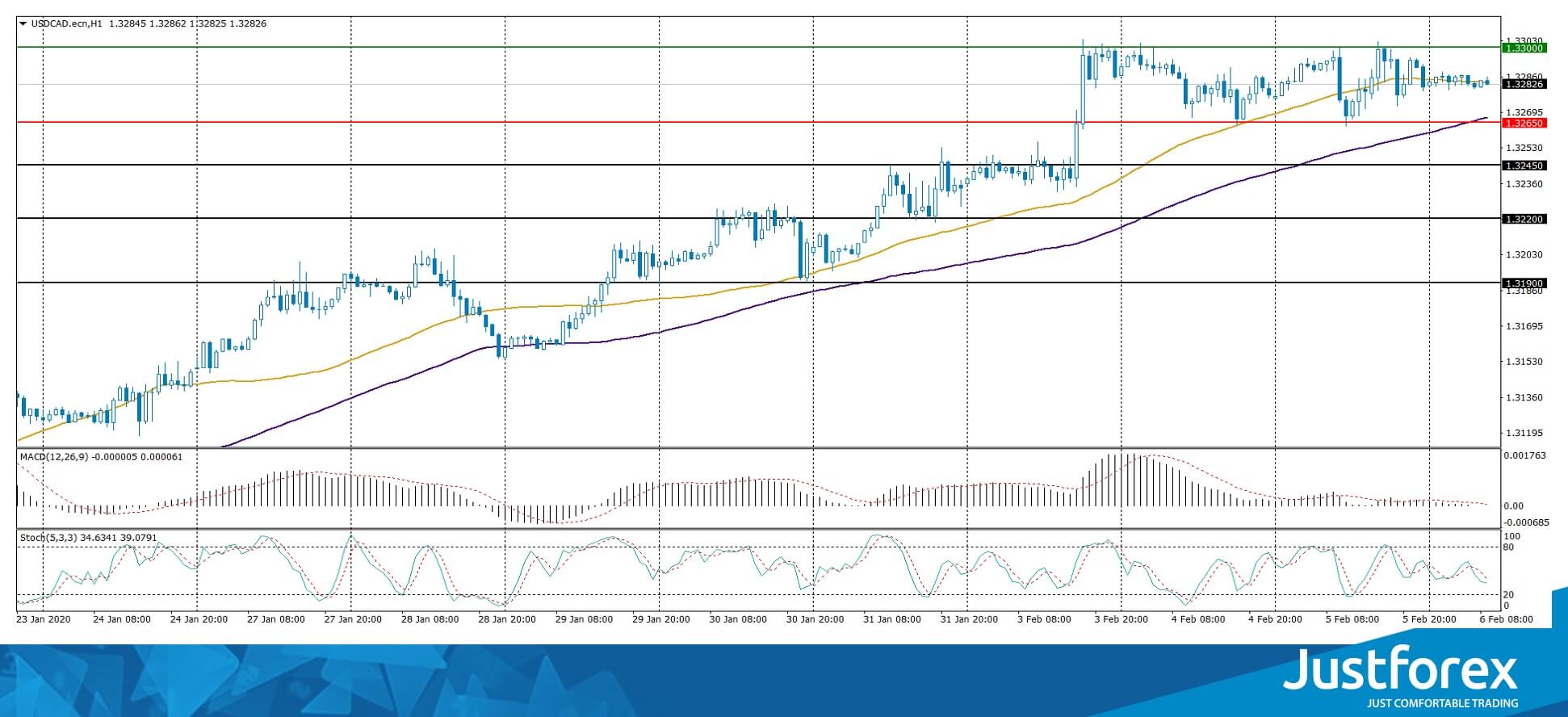Click the 1.32360 price axis label
The width and height of the screenshot is (1568, 717).
point(1524,183)
